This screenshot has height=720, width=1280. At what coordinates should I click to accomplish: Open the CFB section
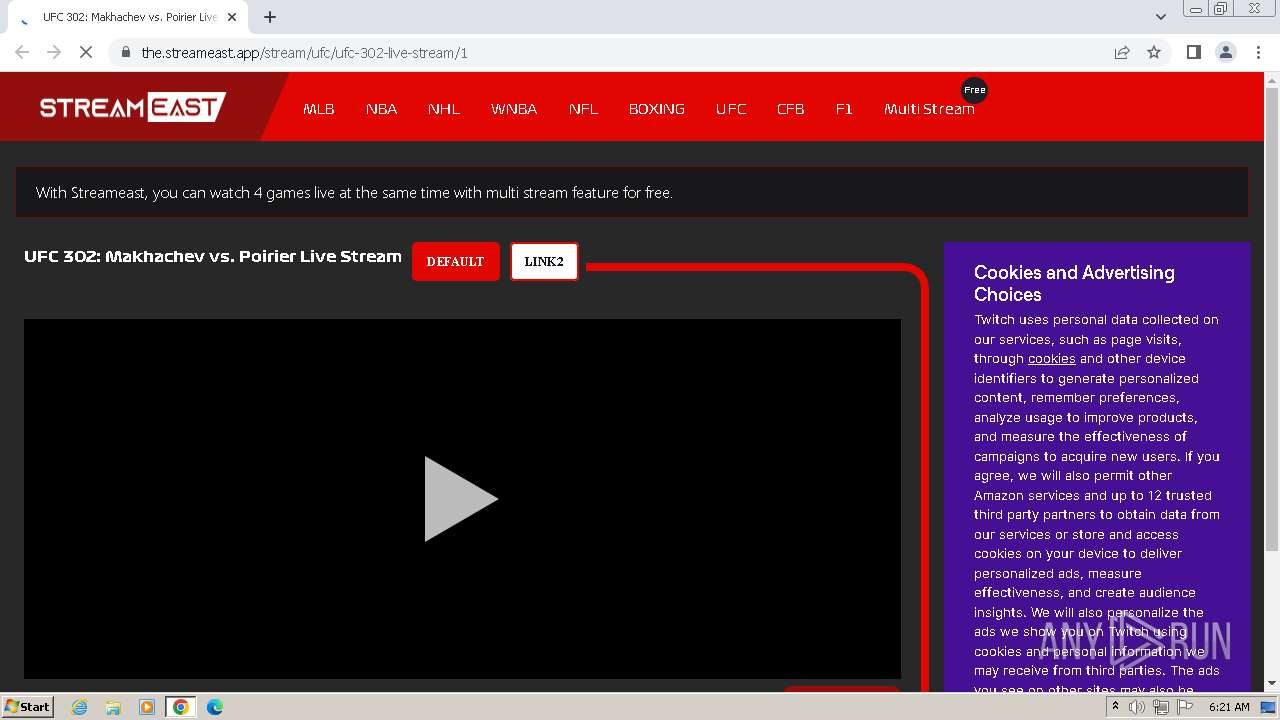pos(791,109)
